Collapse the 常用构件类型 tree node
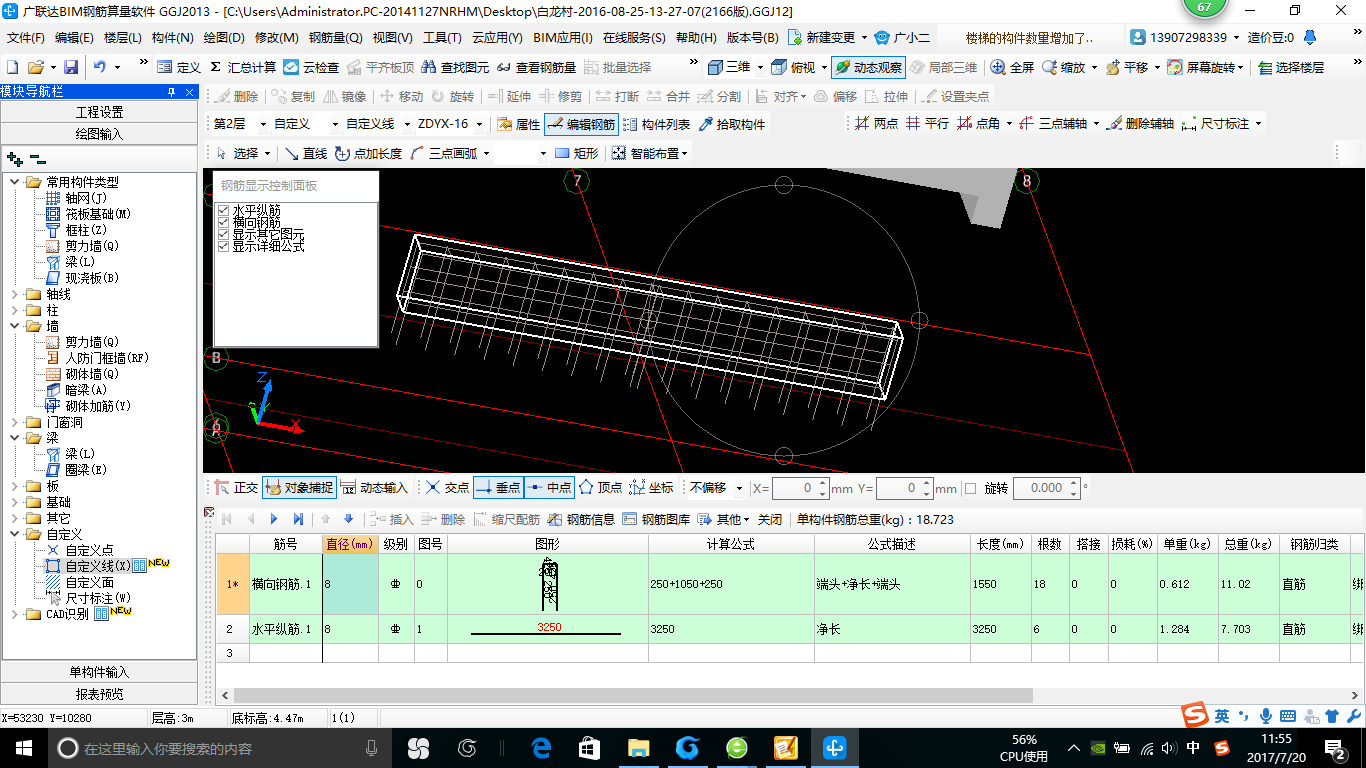This screenshot has height=768, width=1366. [15, 182]
